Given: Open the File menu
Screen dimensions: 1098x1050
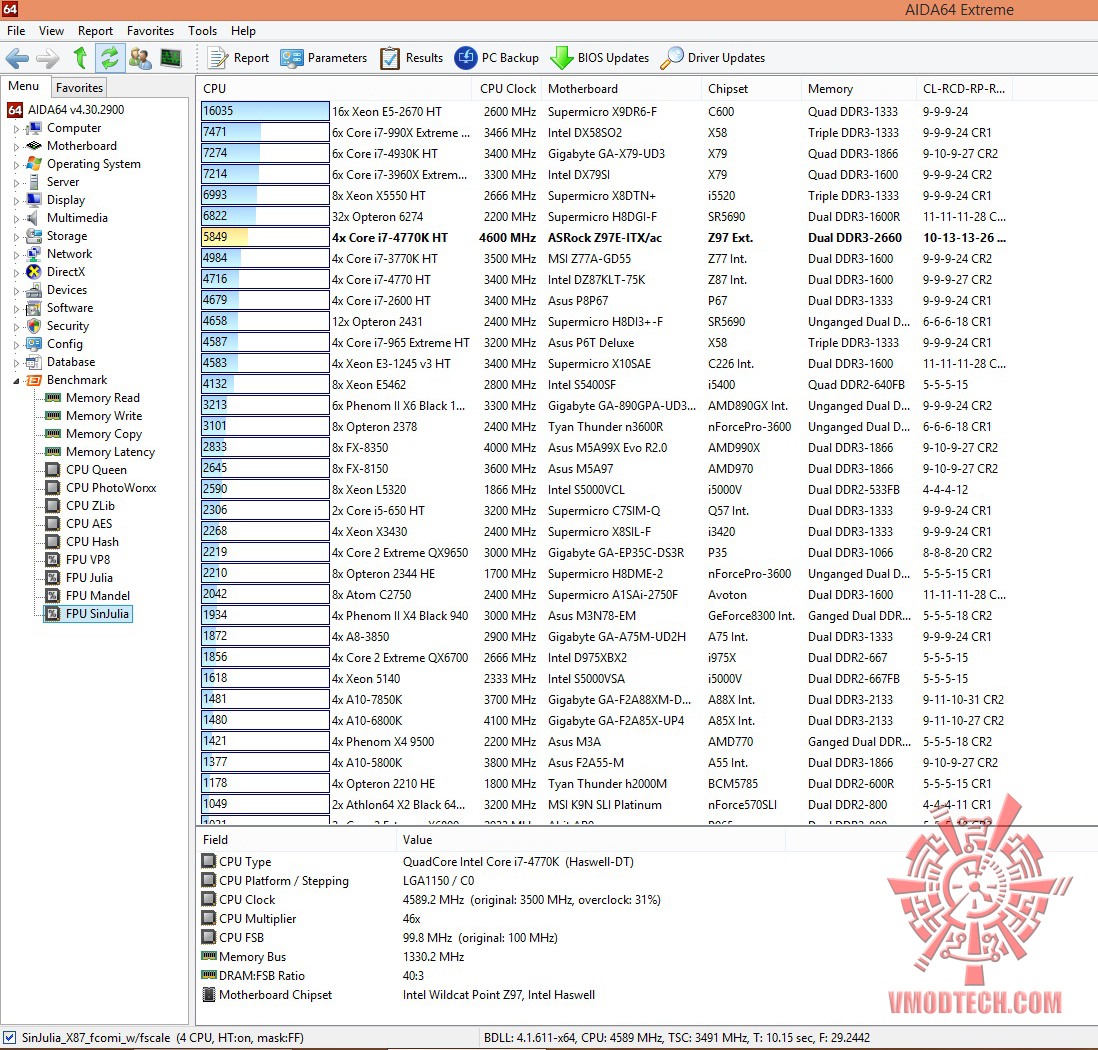Looking at the screenshot, I should [16, 31].
